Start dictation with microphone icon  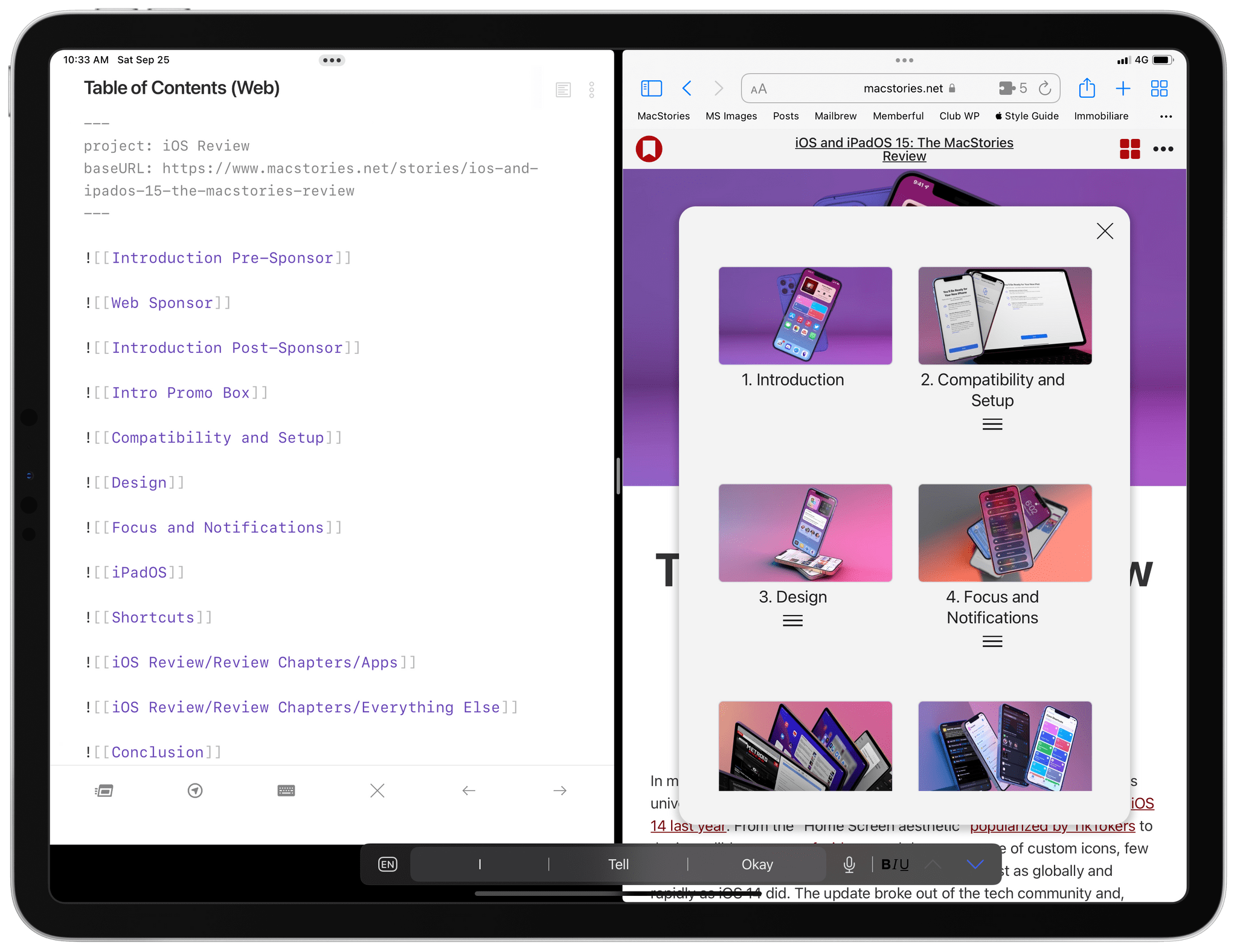coord(849,864)
